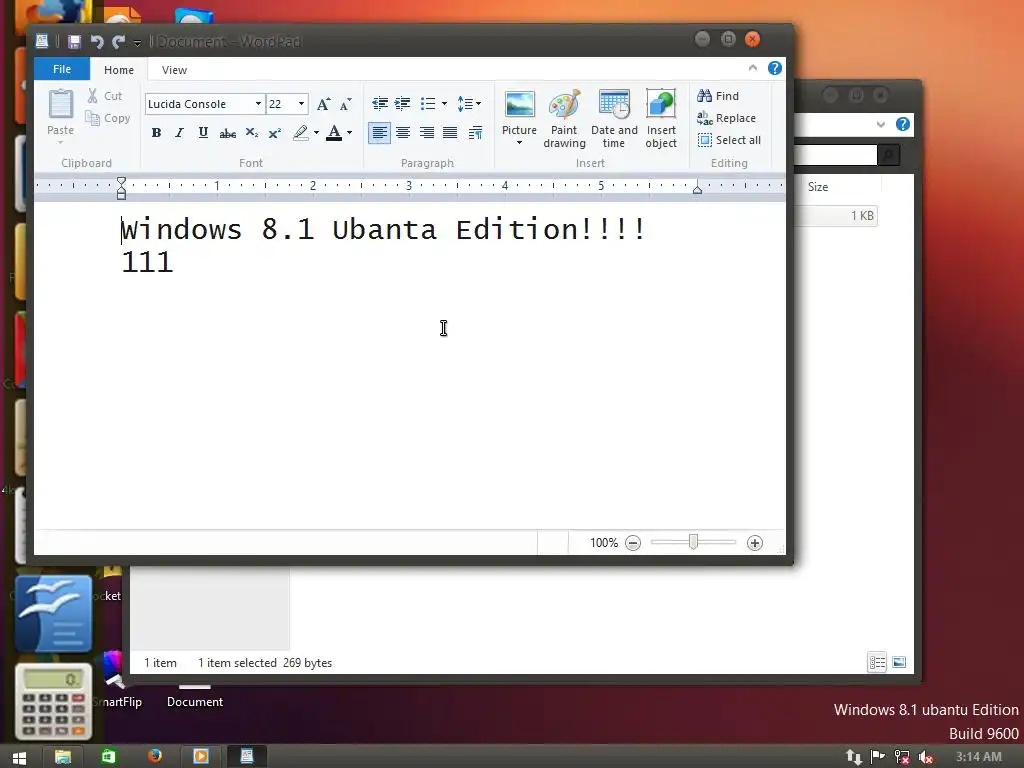Open the bullet list style dropdown arrow

(445, 104)
